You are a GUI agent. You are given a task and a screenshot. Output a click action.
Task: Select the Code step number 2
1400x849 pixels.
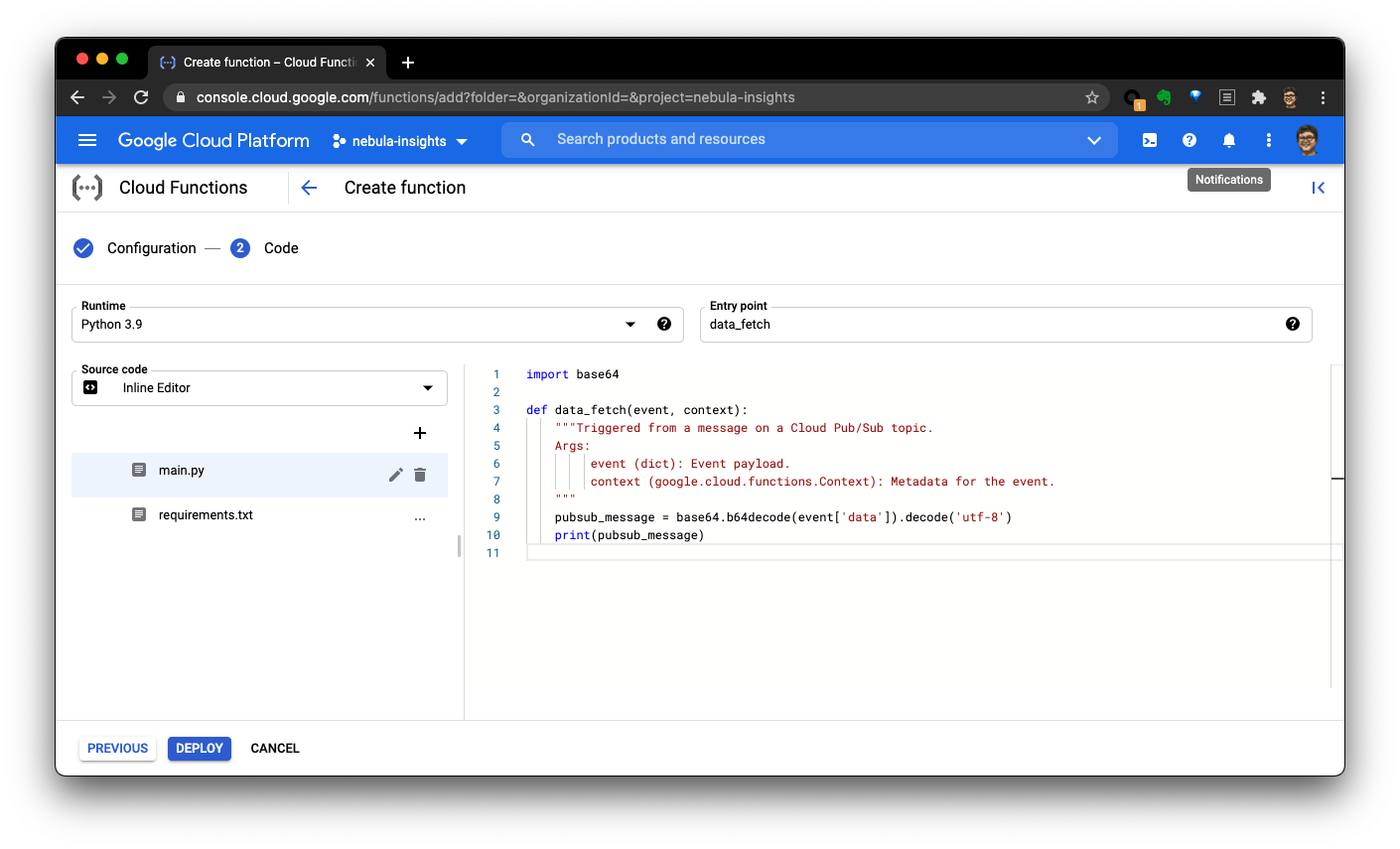pyautogui.click(x=240, y=248)
